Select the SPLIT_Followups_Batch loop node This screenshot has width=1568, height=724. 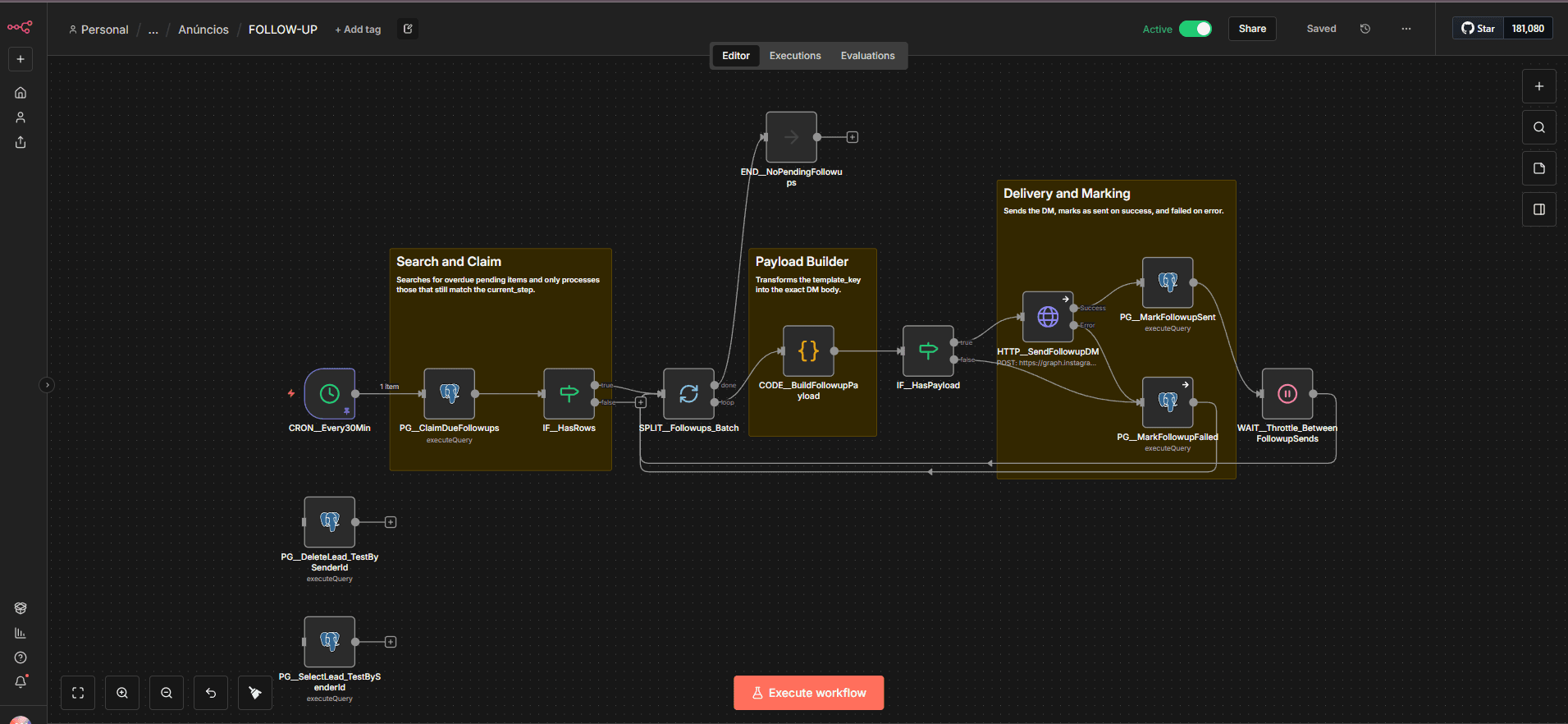688,394
